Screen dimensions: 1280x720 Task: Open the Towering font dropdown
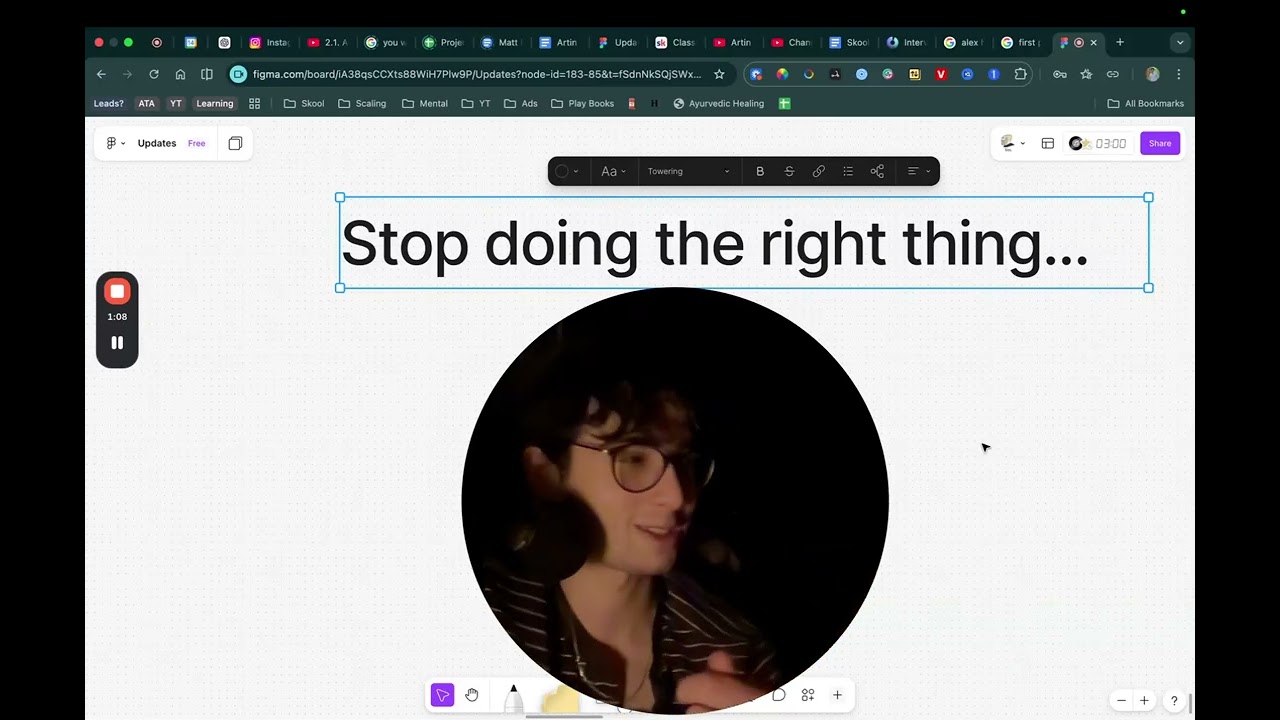click(x=688, y=171)
